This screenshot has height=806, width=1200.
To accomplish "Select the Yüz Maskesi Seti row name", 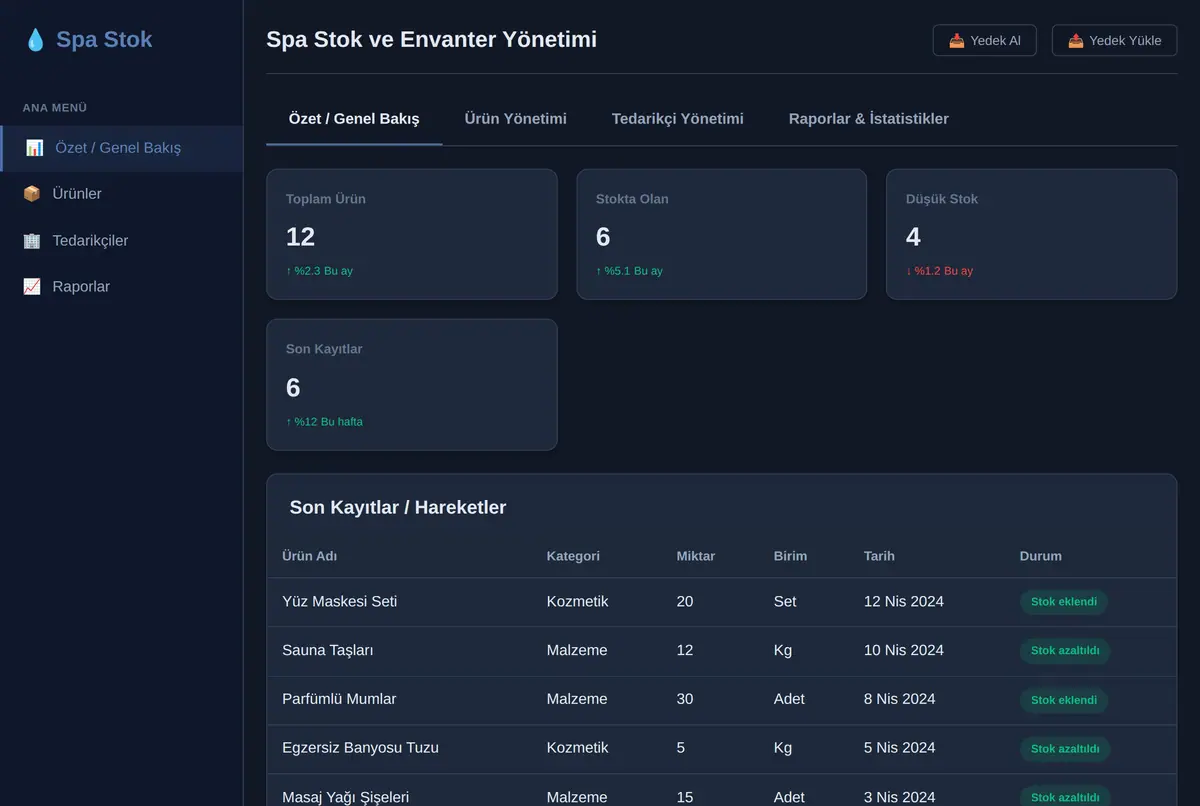I will pos(340,602).
